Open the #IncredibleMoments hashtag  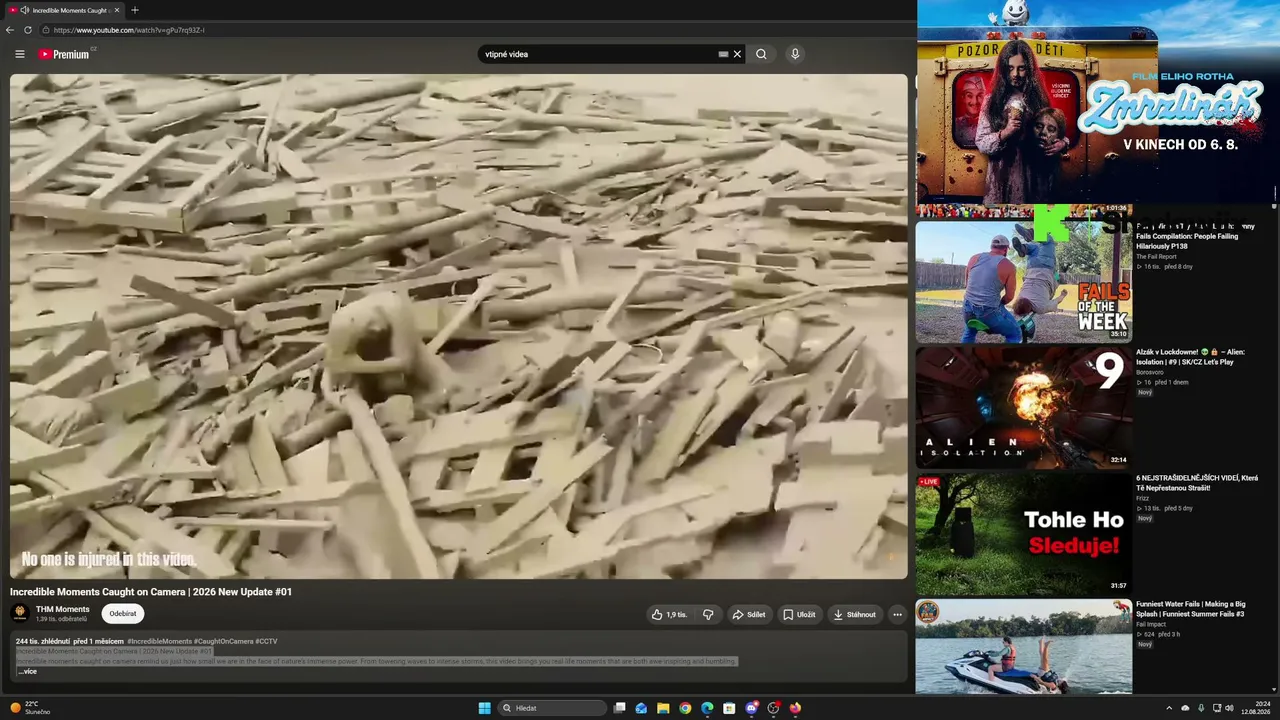tap(159, 641)
